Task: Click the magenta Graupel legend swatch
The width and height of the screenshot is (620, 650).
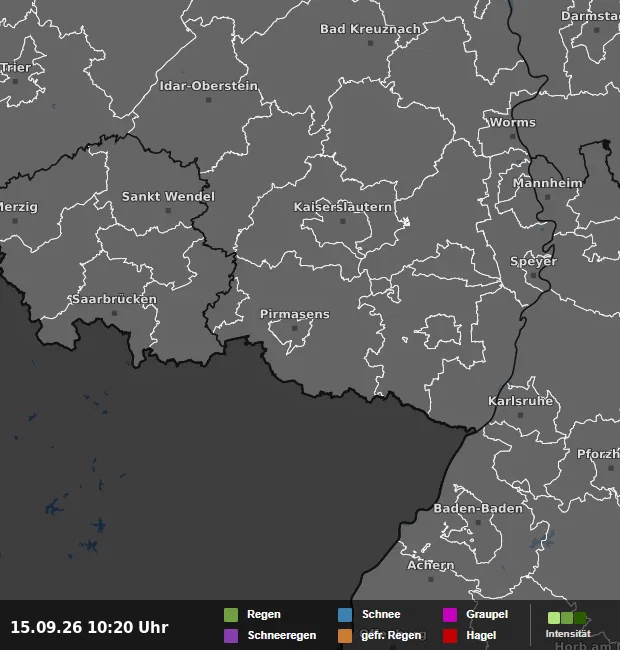Action: click(450, 615)
